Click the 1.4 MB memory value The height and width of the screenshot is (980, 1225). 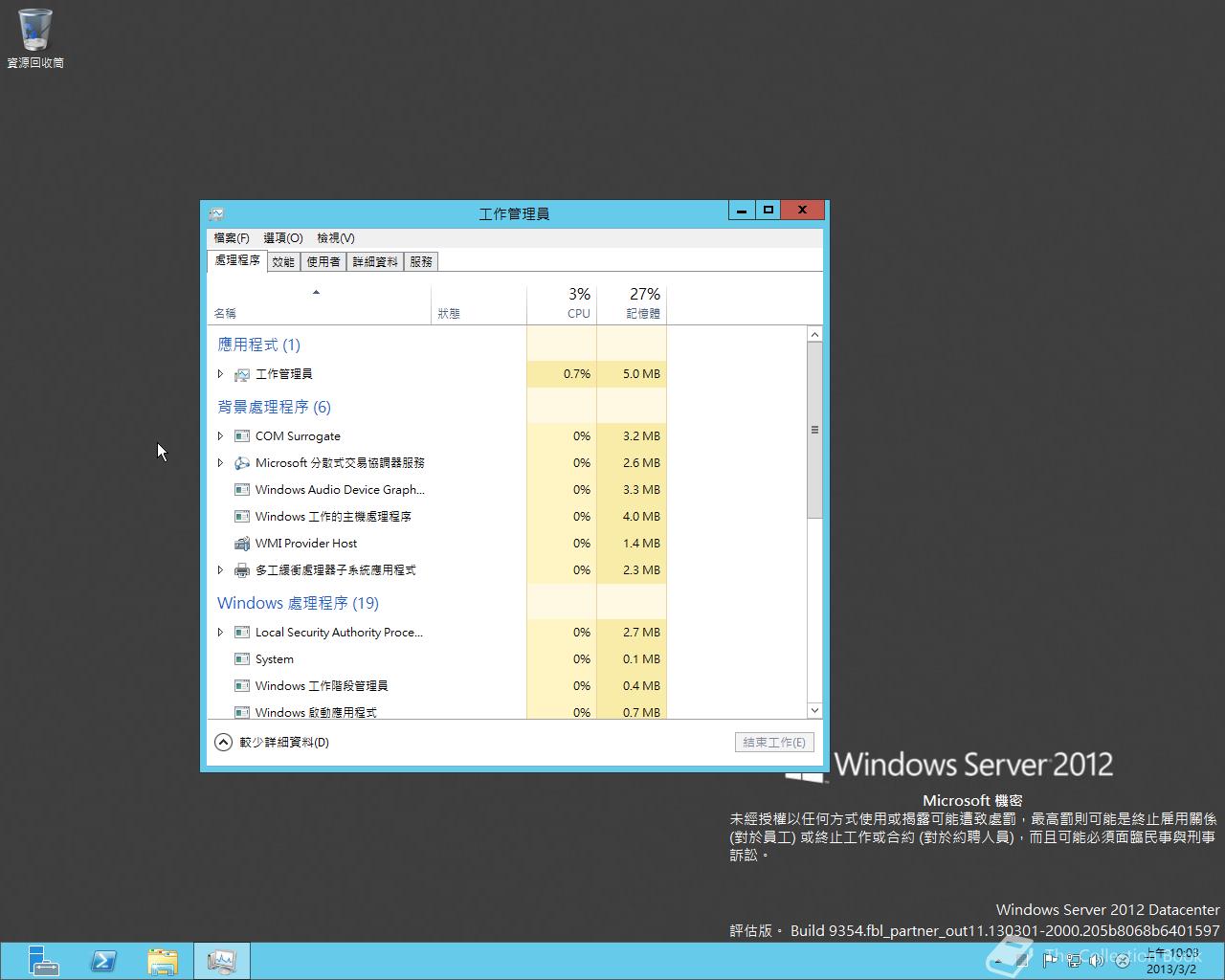pos(641,544)
